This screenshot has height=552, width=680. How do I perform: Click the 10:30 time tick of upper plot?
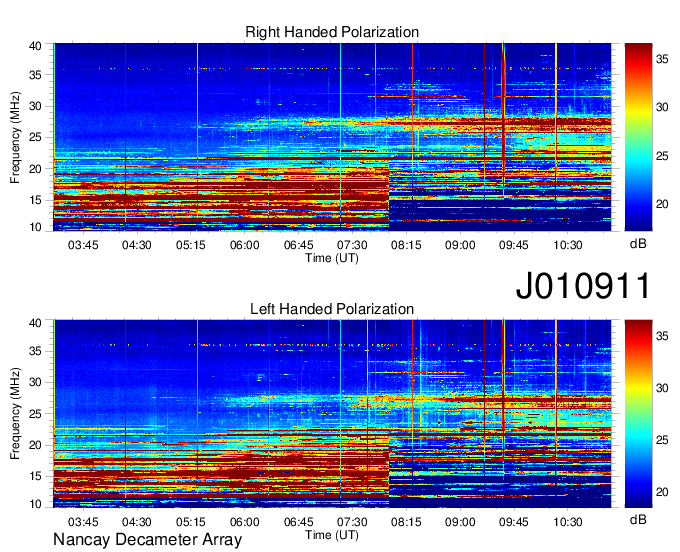pos(568,245)
